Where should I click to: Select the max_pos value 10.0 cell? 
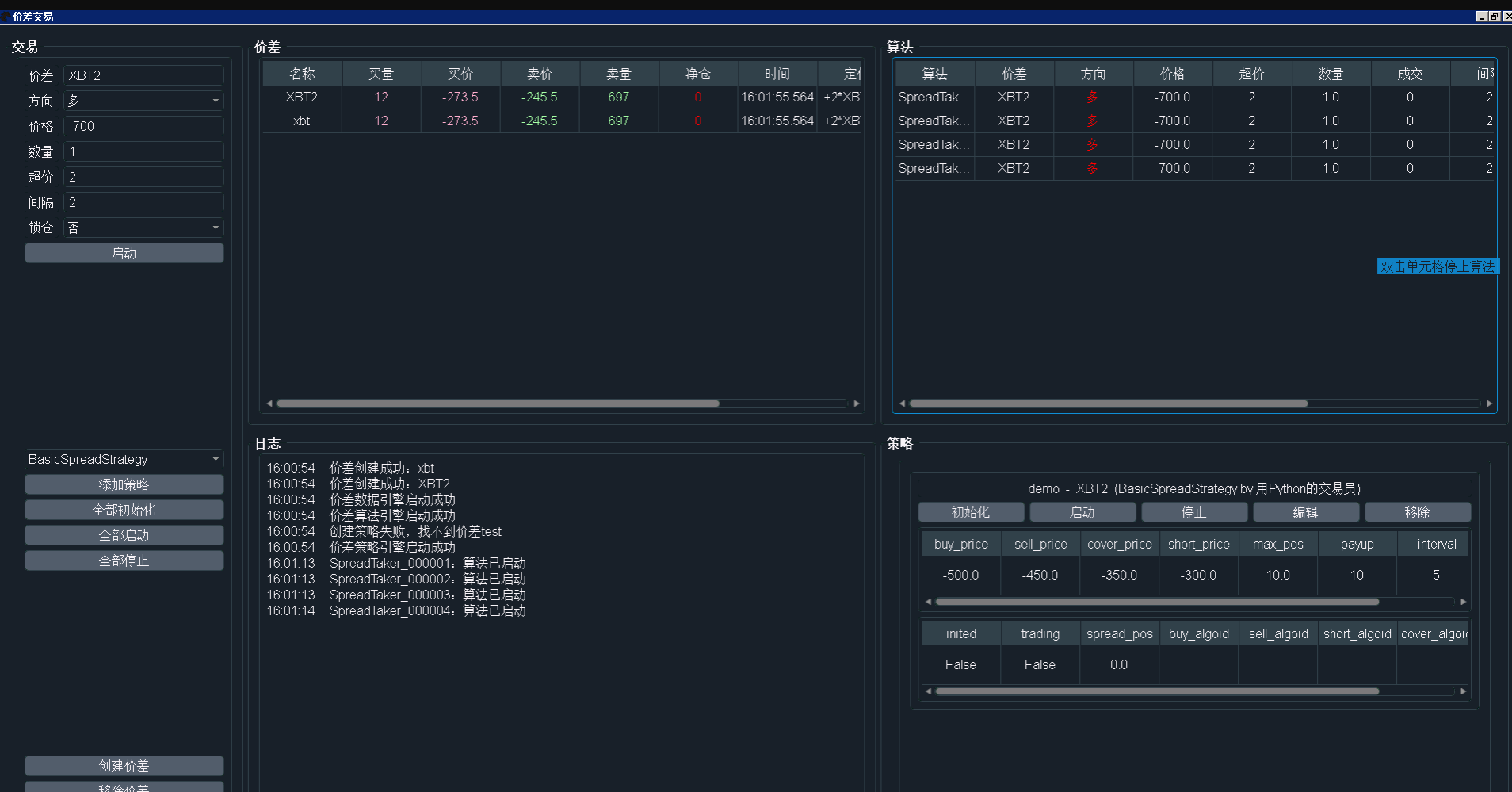coord(1278,575)
